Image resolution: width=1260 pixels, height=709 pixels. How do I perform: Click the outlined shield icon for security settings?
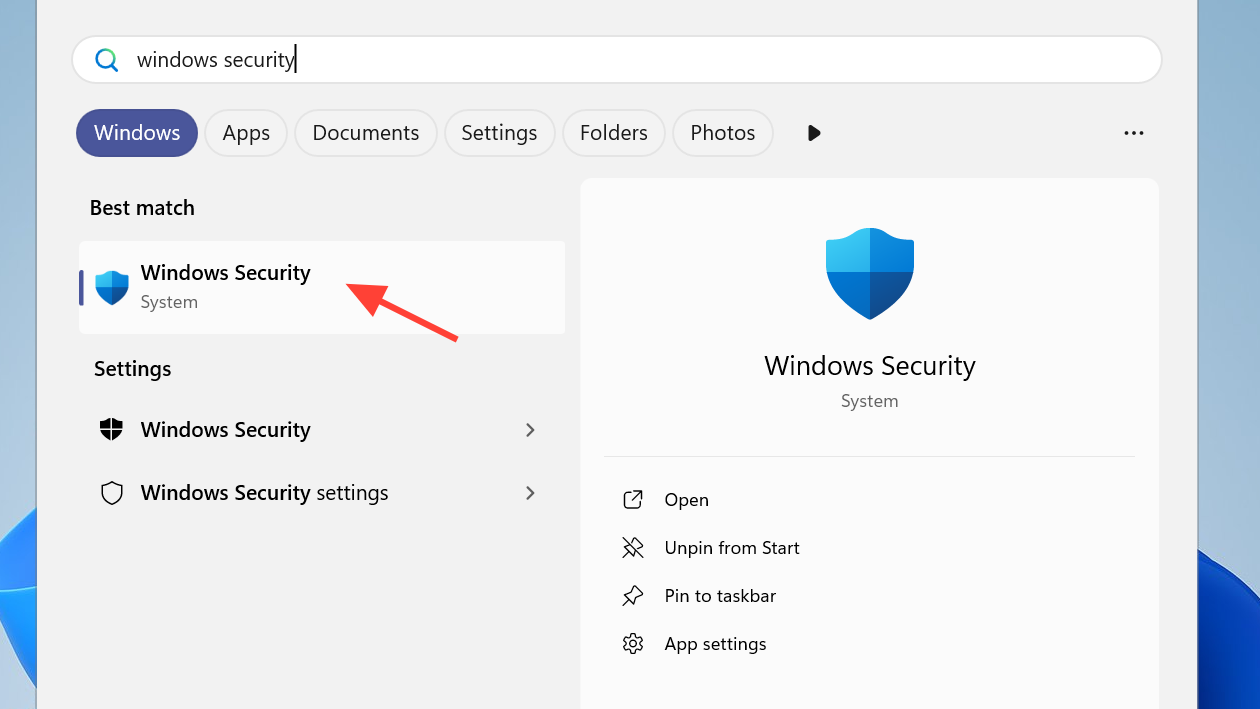click(112, 493)
